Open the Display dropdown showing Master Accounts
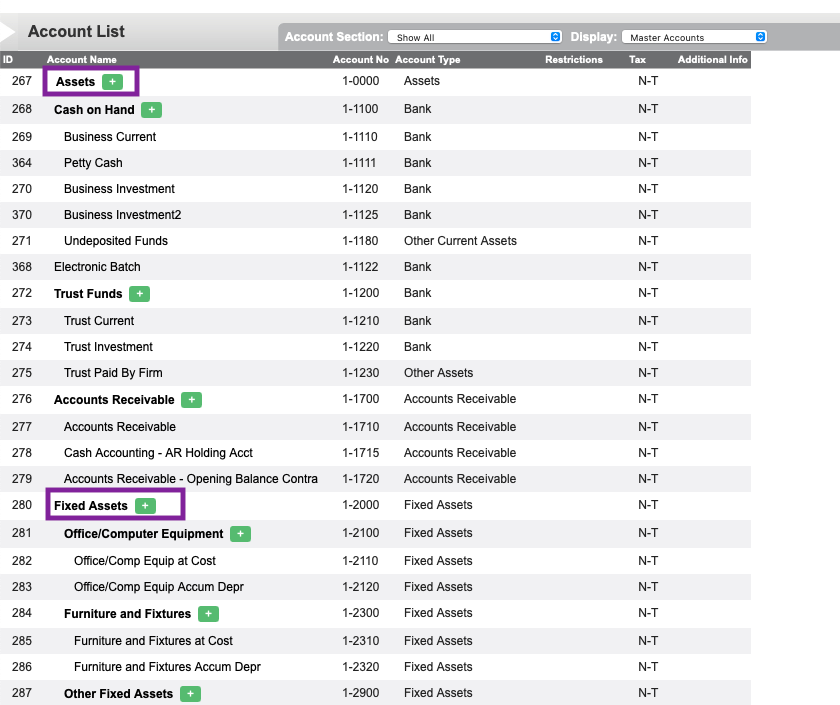The image size is (840, 705). coord(694,36)
